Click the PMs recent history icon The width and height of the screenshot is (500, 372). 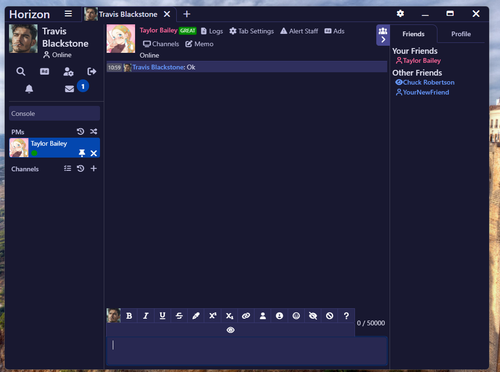click(80, 131)
